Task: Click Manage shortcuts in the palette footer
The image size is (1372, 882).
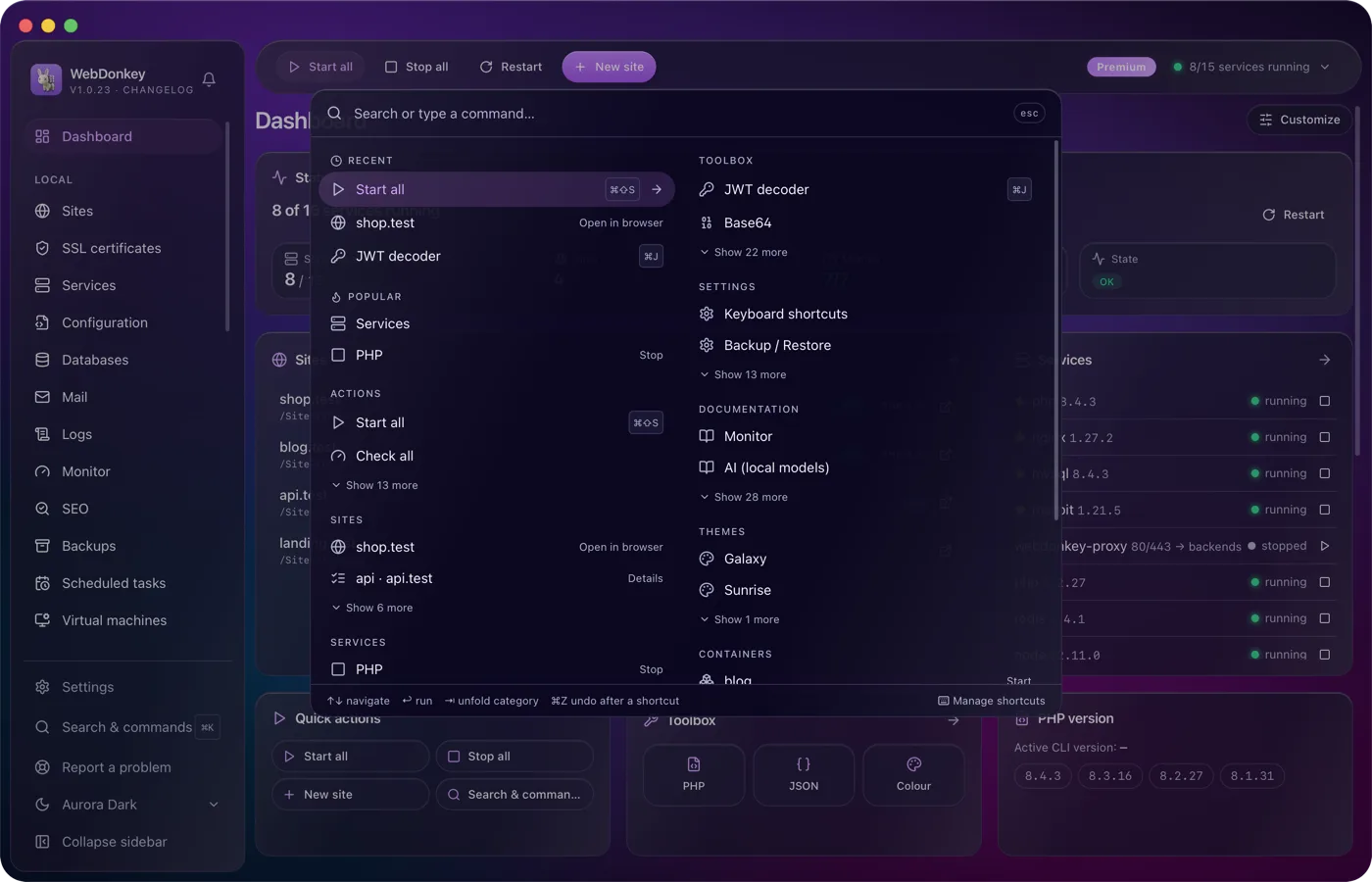Action: pos(992,701)
